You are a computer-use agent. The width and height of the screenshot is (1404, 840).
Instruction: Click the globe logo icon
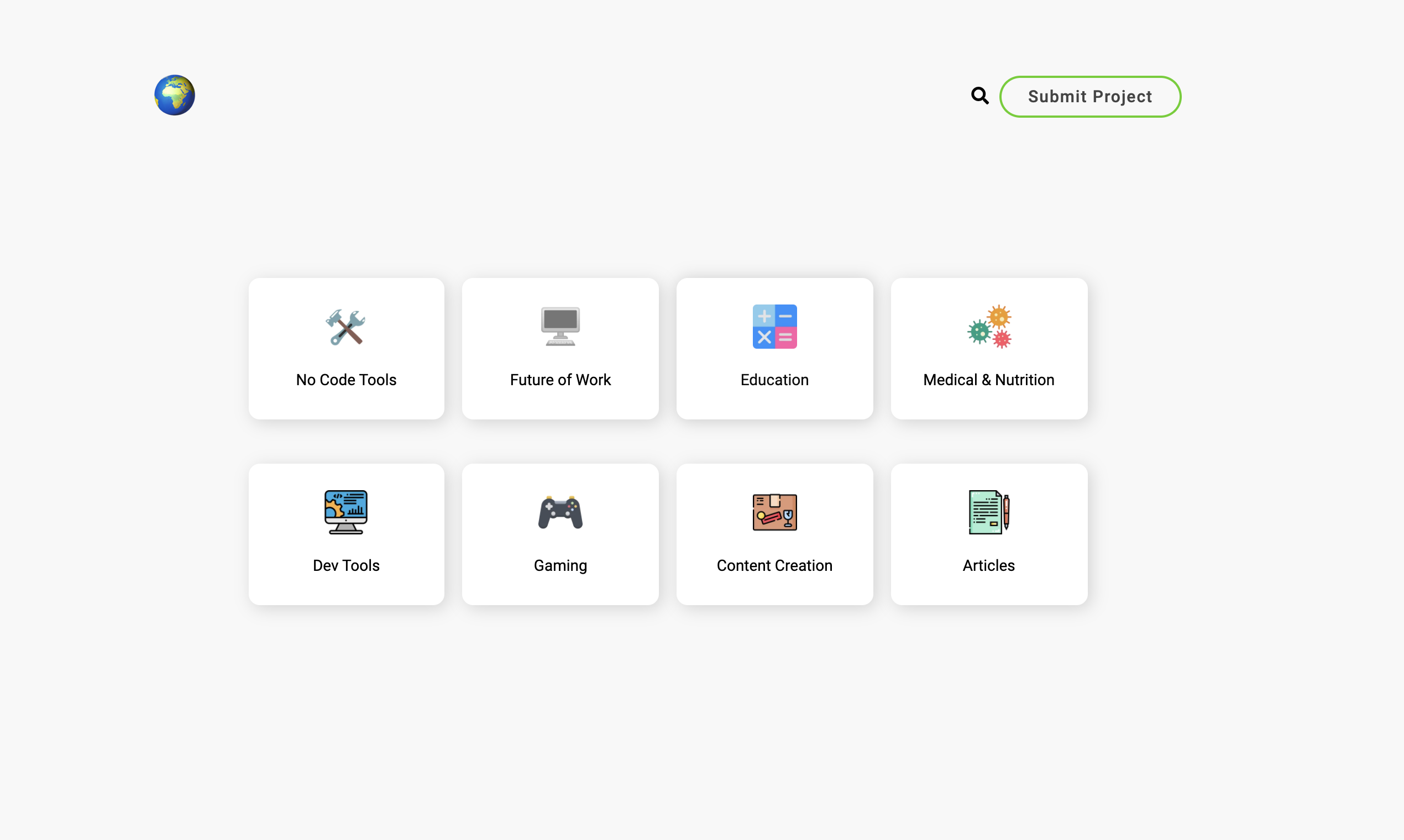coord(174,95)
